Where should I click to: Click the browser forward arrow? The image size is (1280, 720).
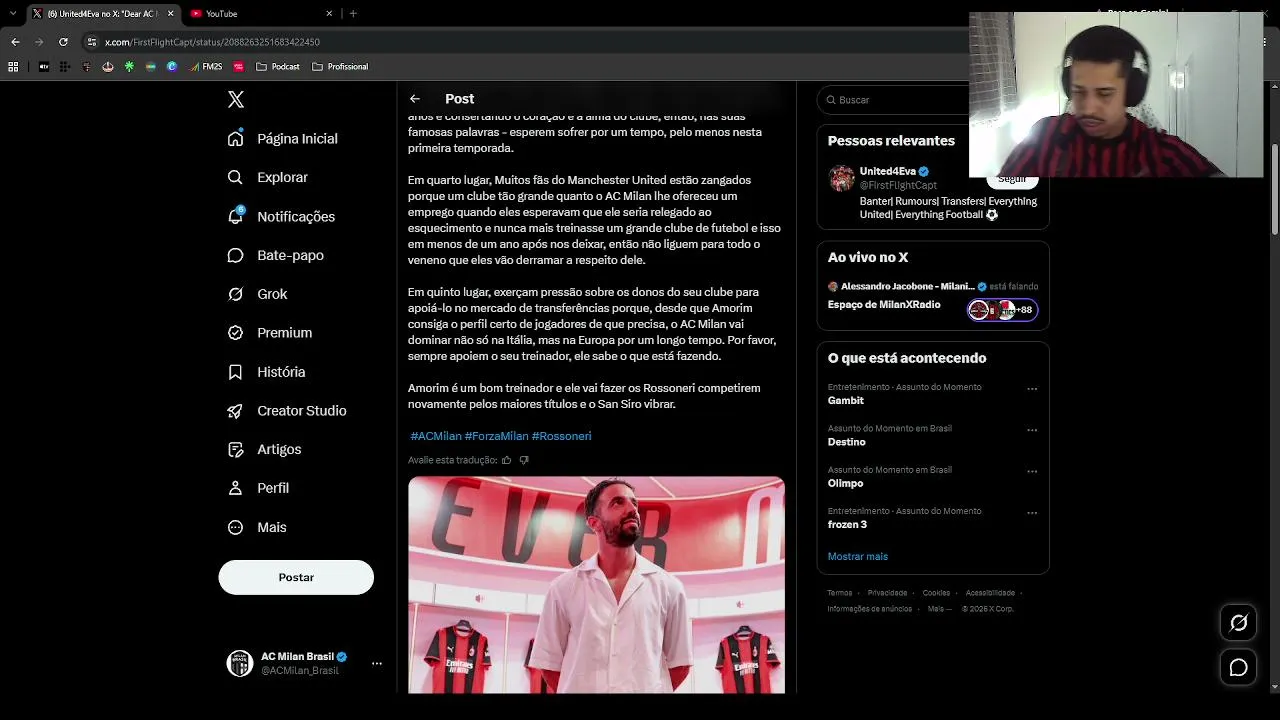point(39,42)
